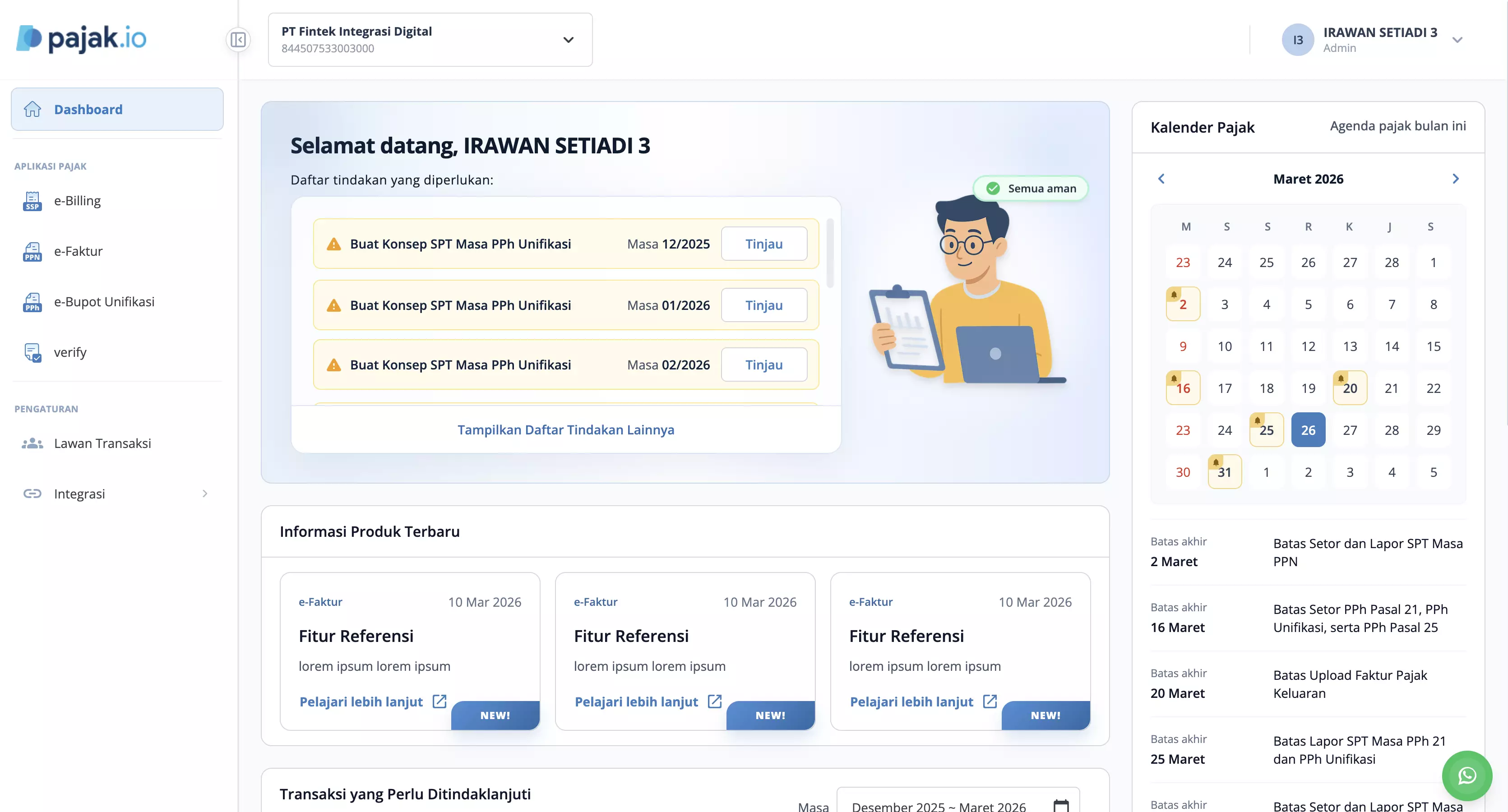Click the pajak.io logo
1508x812 pixels.
[x=81, y=39]
